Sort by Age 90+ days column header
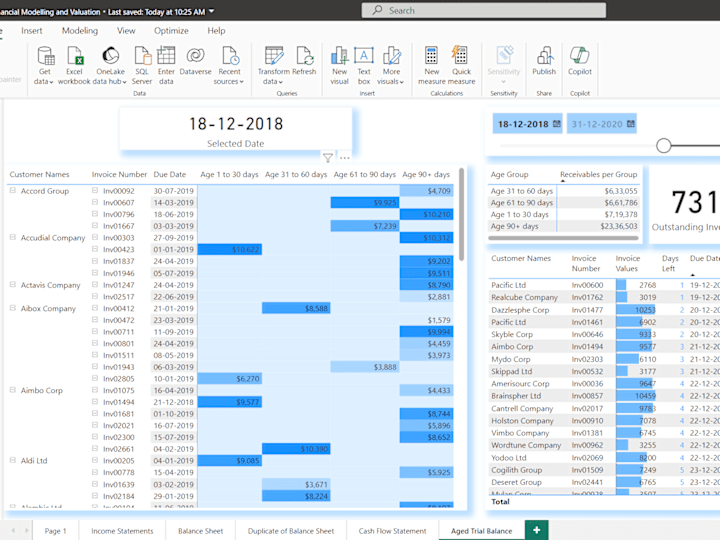The width and height of the screenshot is (720, 540). coord(426,174)
